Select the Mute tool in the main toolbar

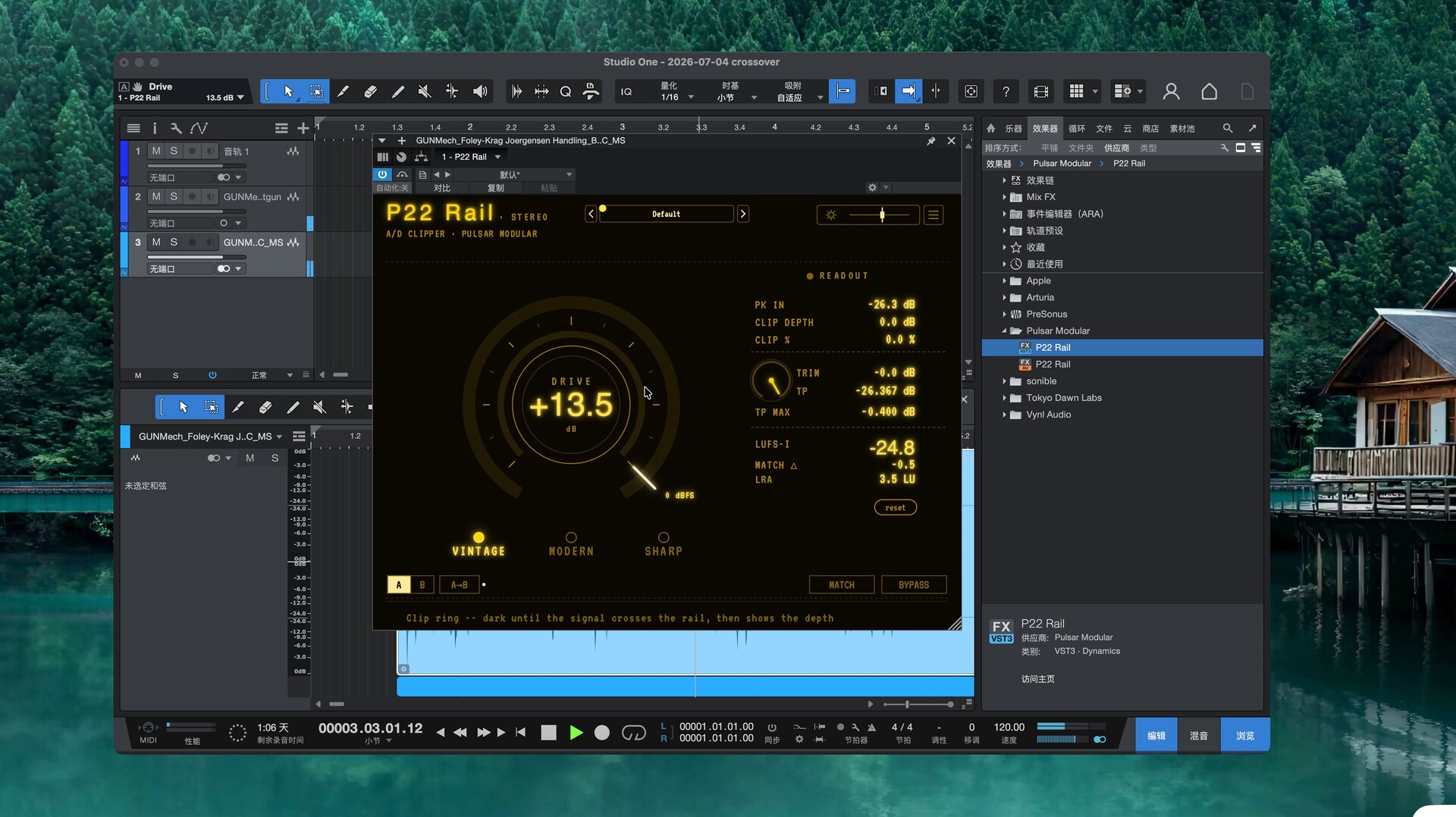point(425,92)
